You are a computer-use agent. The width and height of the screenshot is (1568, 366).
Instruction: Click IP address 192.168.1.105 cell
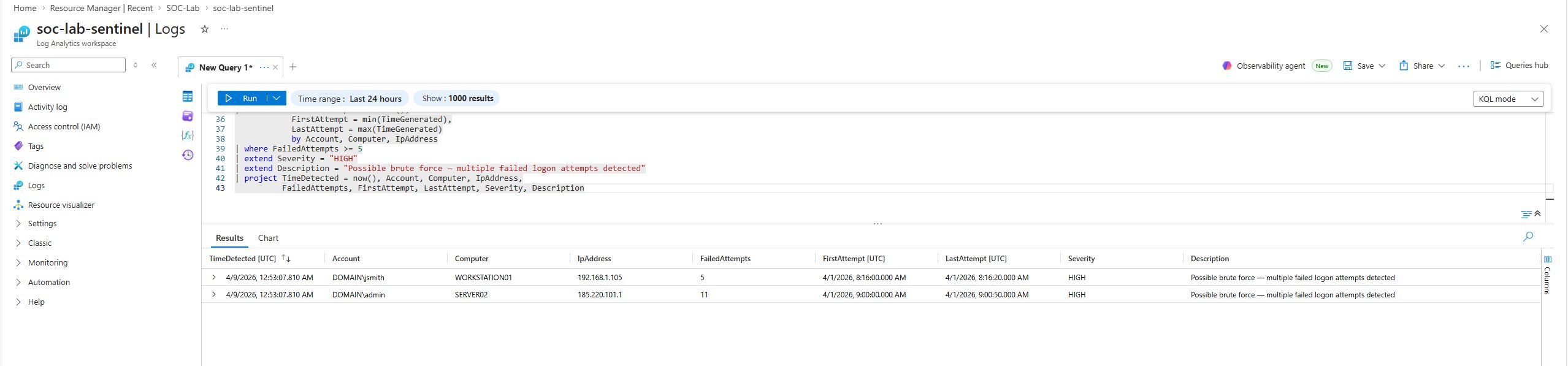point(600,278)
